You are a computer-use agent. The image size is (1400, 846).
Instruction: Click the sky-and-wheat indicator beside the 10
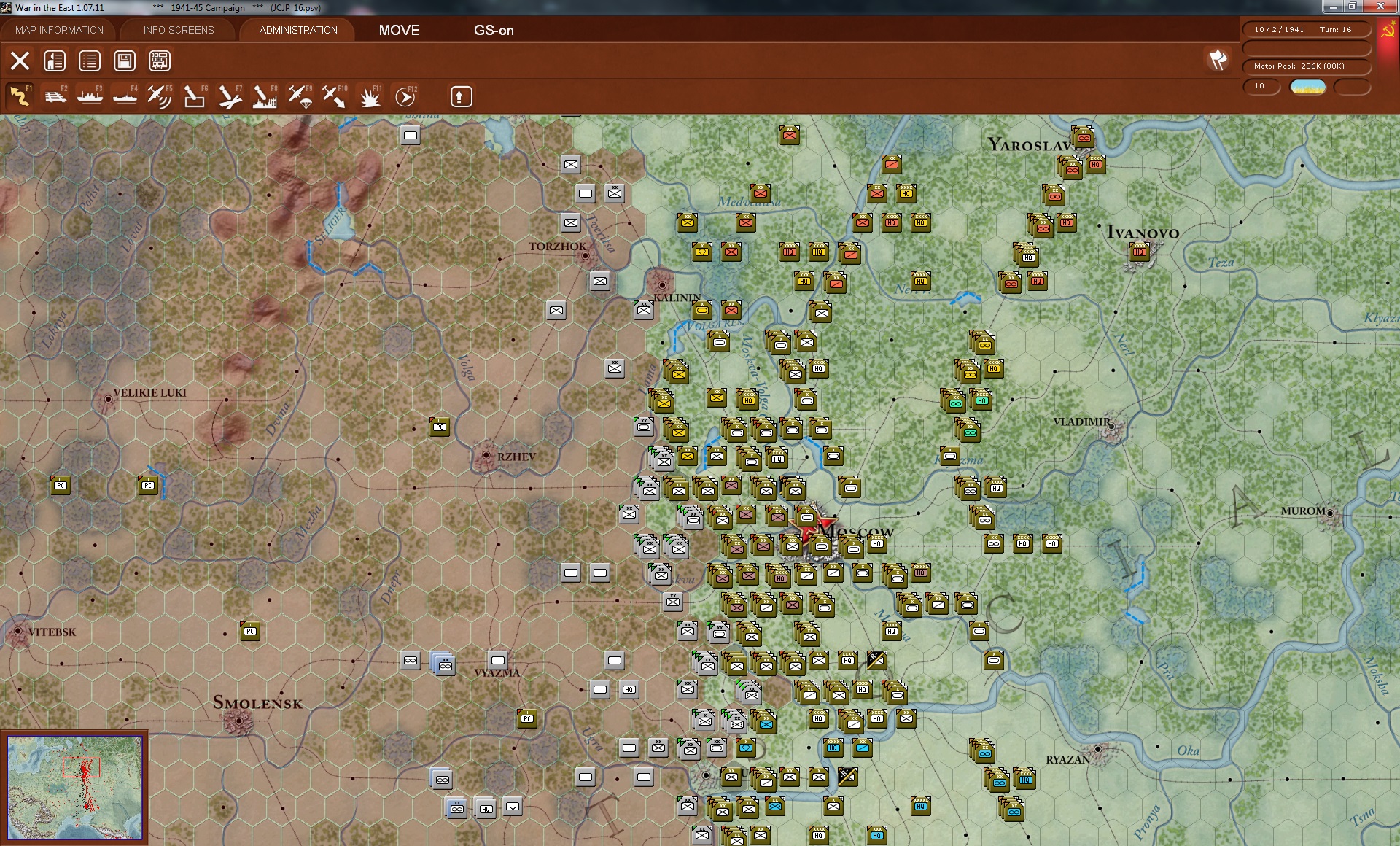[x=1307, y=87]
